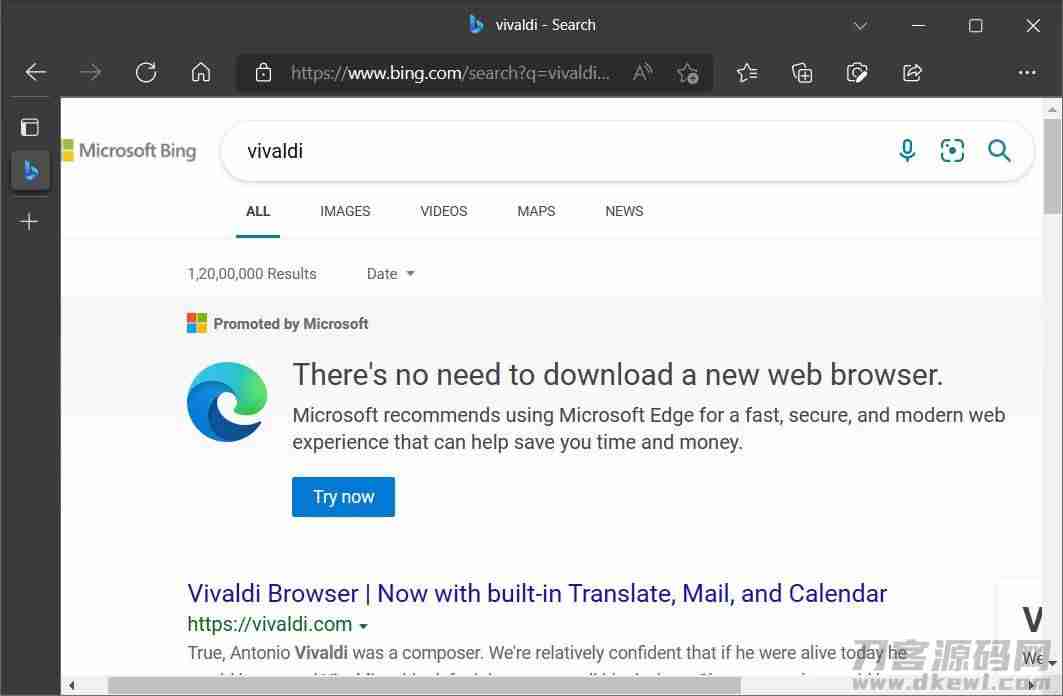View site security lock information

point(263,73)
